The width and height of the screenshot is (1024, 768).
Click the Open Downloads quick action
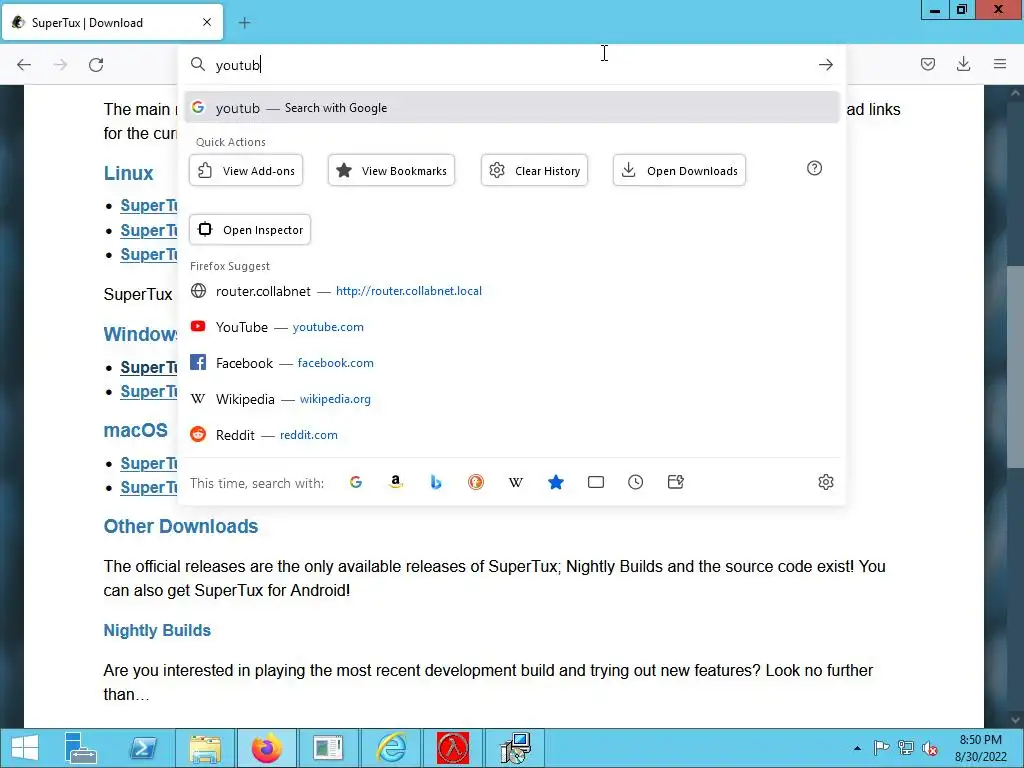(679, 170)
